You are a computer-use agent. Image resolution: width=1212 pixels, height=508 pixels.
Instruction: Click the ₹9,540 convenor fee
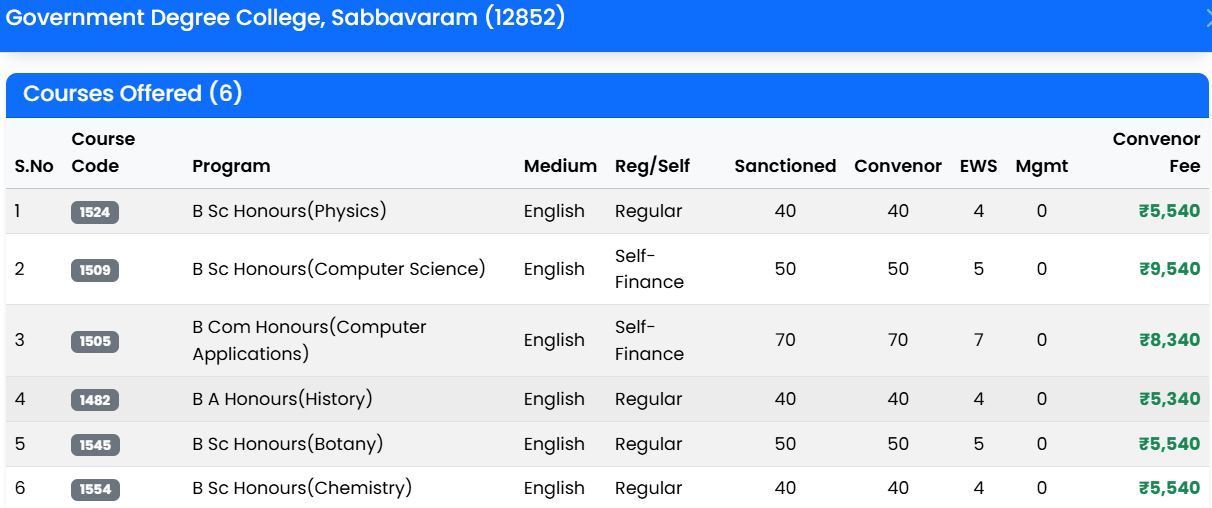[1169, 269]
